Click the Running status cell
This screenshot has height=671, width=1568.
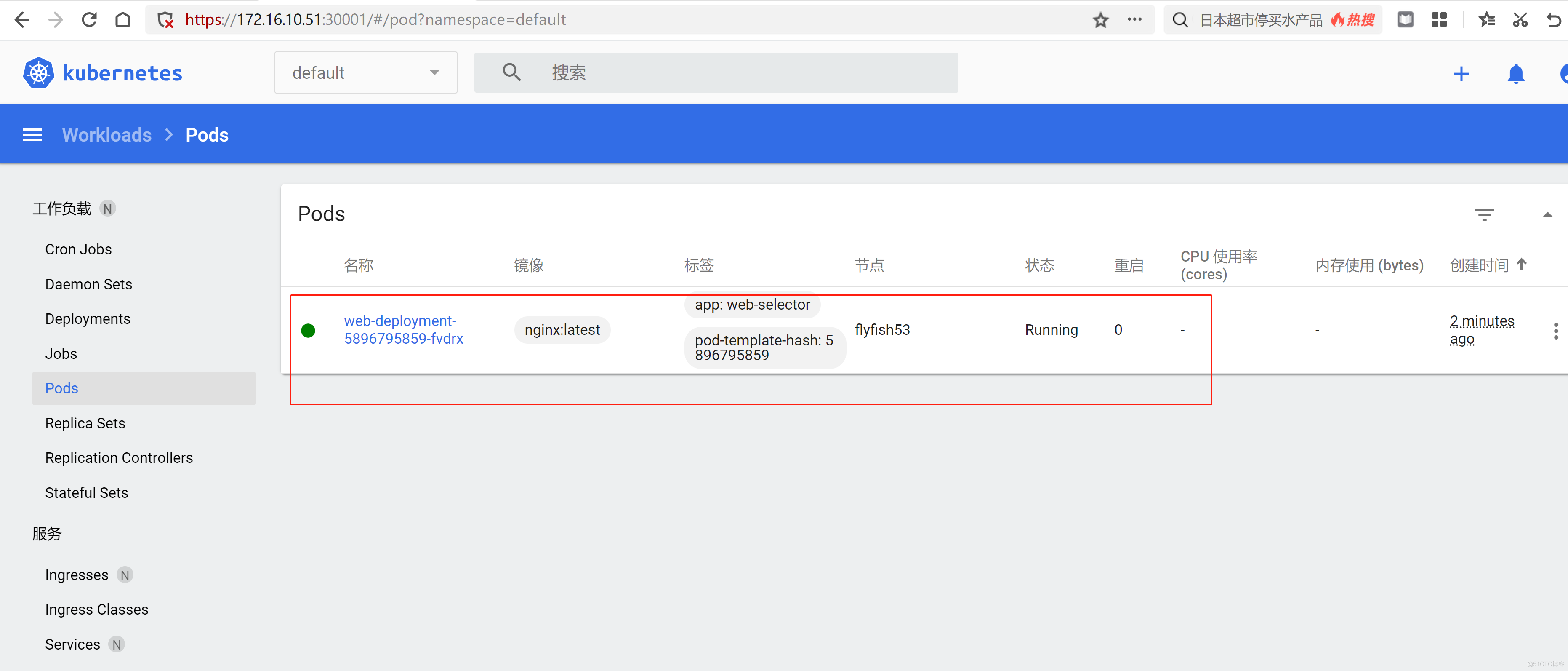pyautogui.click(x=1051, y=329)
